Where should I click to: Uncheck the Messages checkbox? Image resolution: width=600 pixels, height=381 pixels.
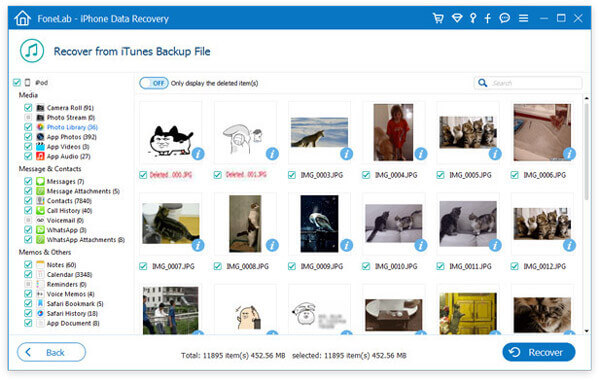(28, 181)
